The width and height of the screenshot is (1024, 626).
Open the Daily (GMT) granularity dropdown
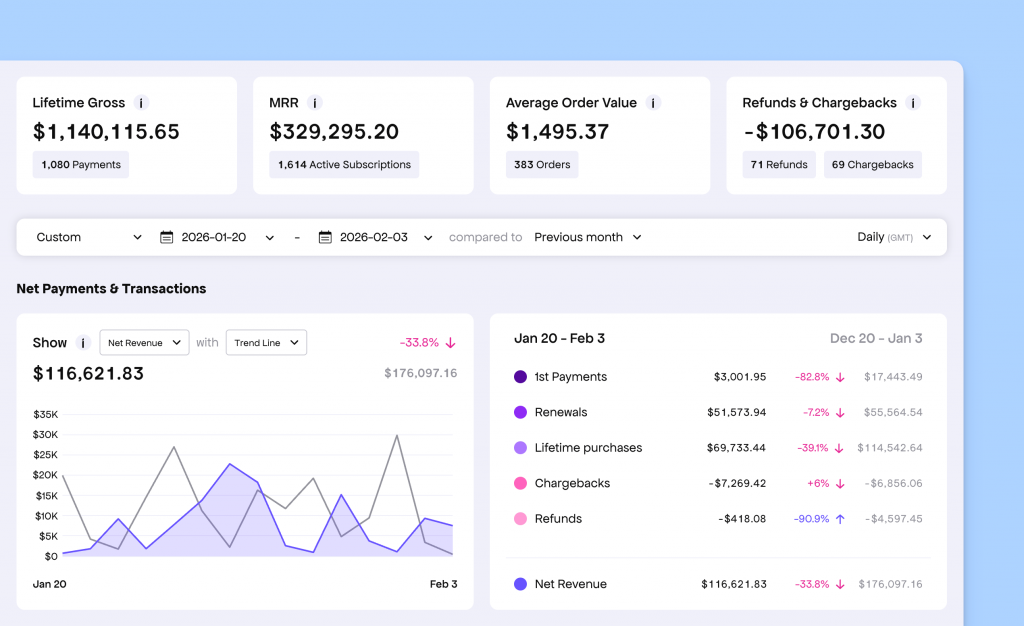895,237
